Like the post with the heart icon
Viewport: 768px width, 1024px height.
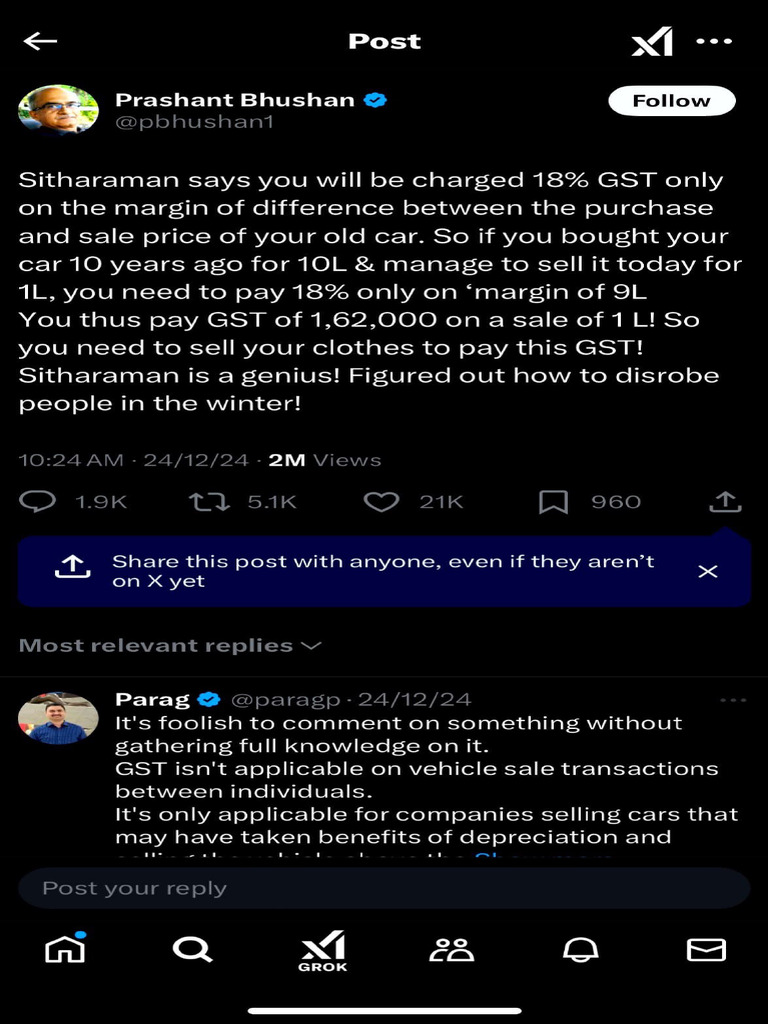[x=381, y=502]
